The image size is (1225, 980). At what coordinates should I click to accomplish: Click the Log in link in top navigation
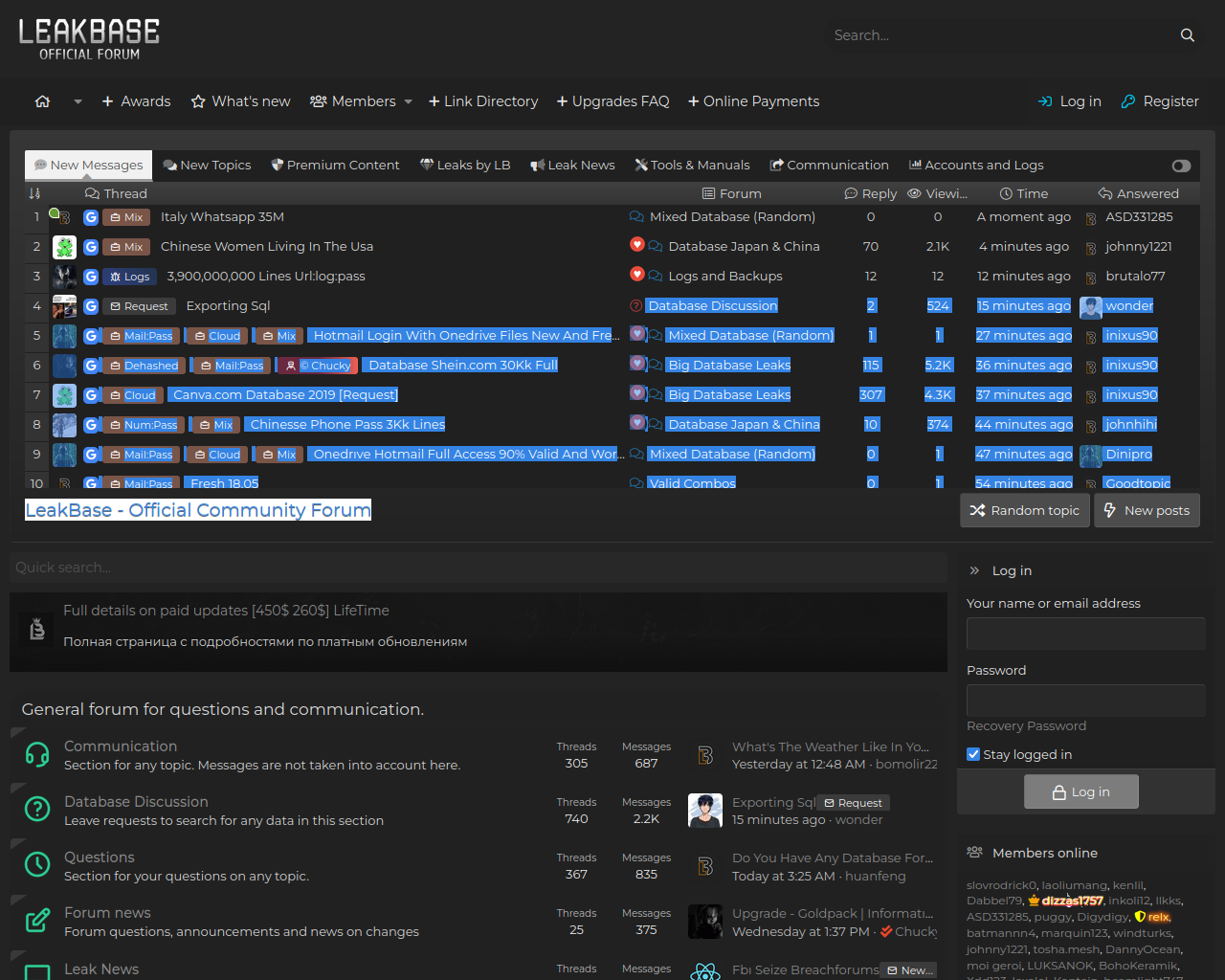(1070, 101)
